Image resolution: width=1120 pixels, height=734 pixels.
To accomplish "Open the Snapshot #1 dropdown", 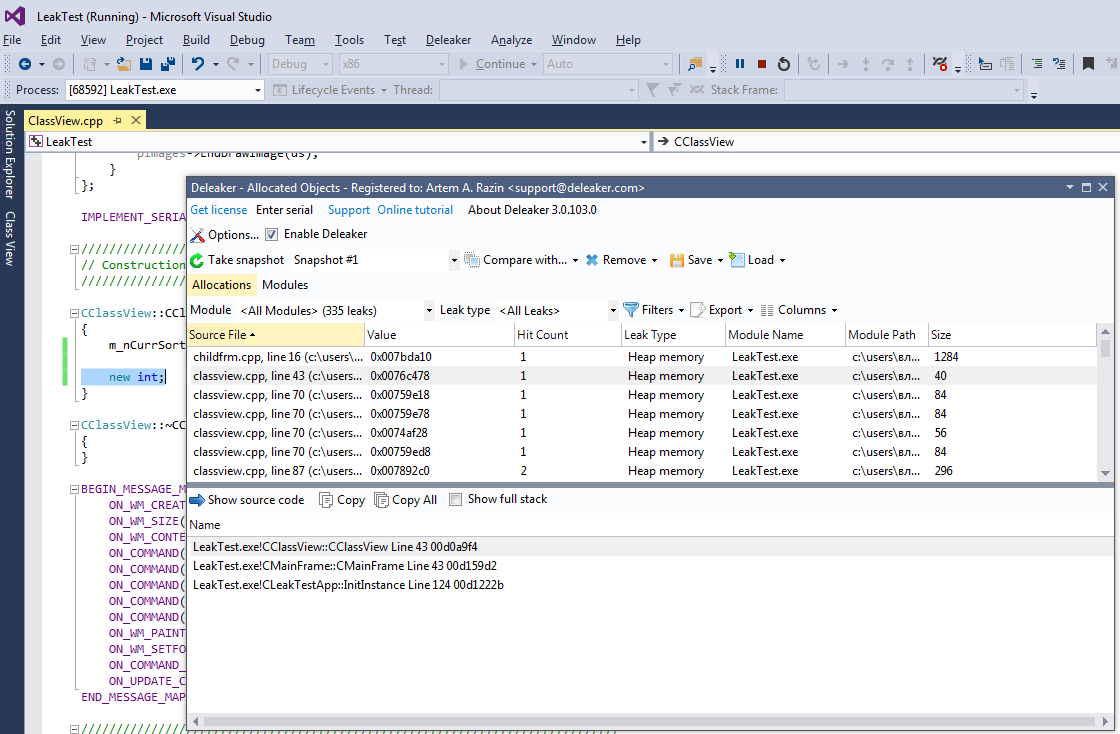I will click(454, 259).
